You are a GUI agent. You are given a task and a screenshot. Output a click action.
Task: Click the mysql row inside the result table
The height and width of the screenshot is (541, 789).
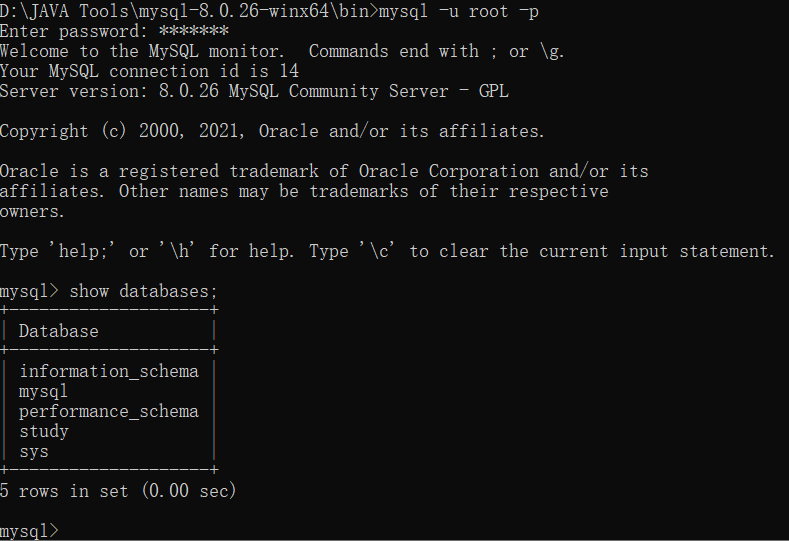tap(44, 391)
